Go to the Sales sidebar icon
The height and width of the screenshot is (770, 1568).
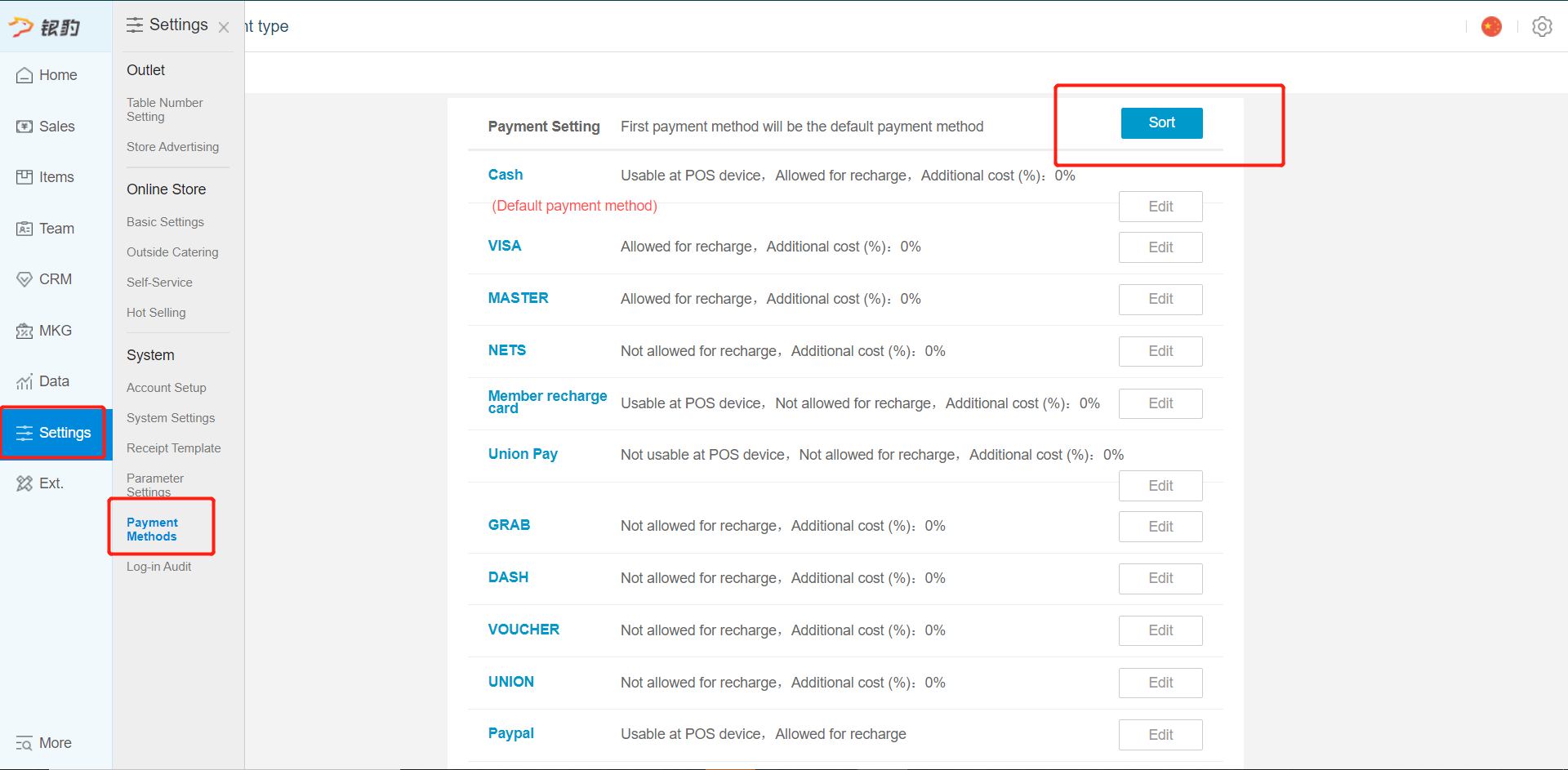click(24, 127)
